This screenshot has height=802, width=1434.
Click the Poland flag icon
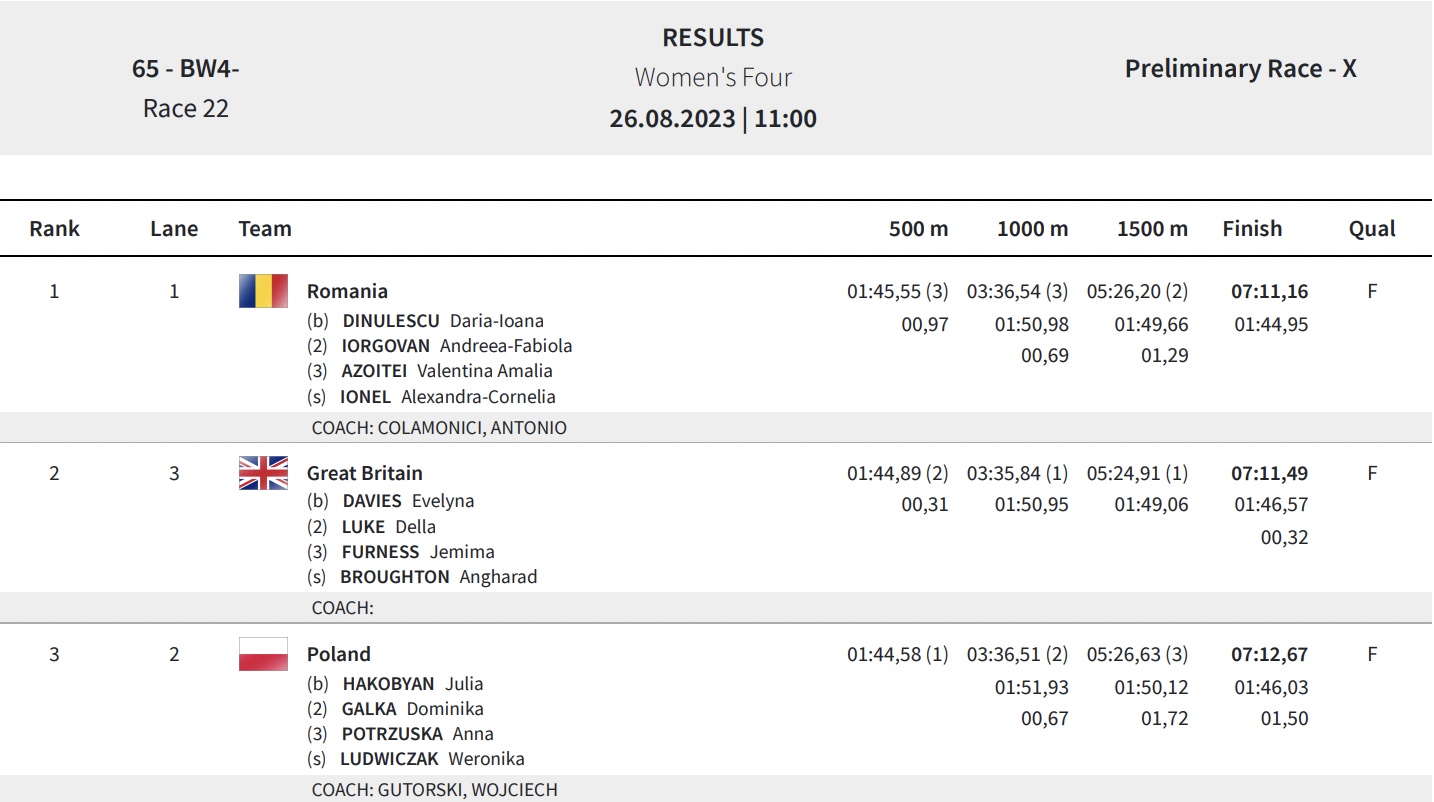263,654
